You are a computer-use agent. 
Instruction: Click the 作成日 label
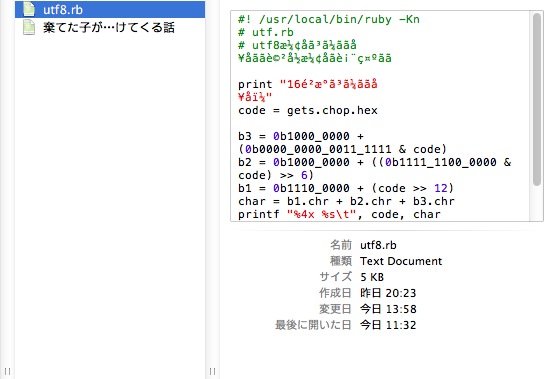click(335, 293)
